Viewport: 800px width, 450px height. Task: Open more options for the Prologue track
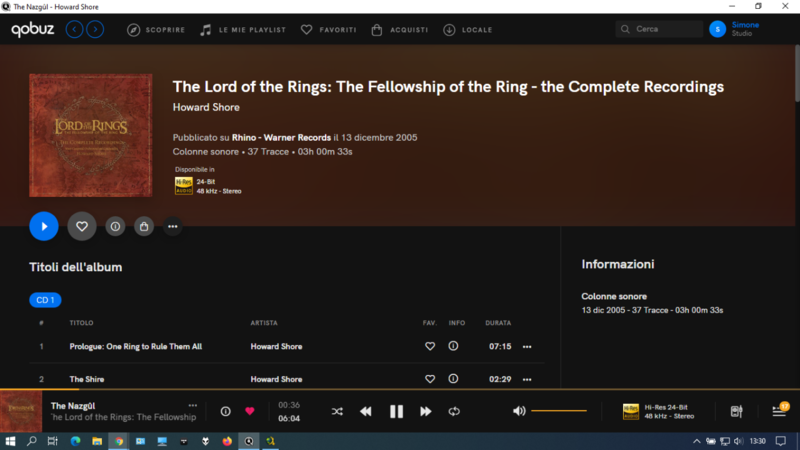coord(527,346)
